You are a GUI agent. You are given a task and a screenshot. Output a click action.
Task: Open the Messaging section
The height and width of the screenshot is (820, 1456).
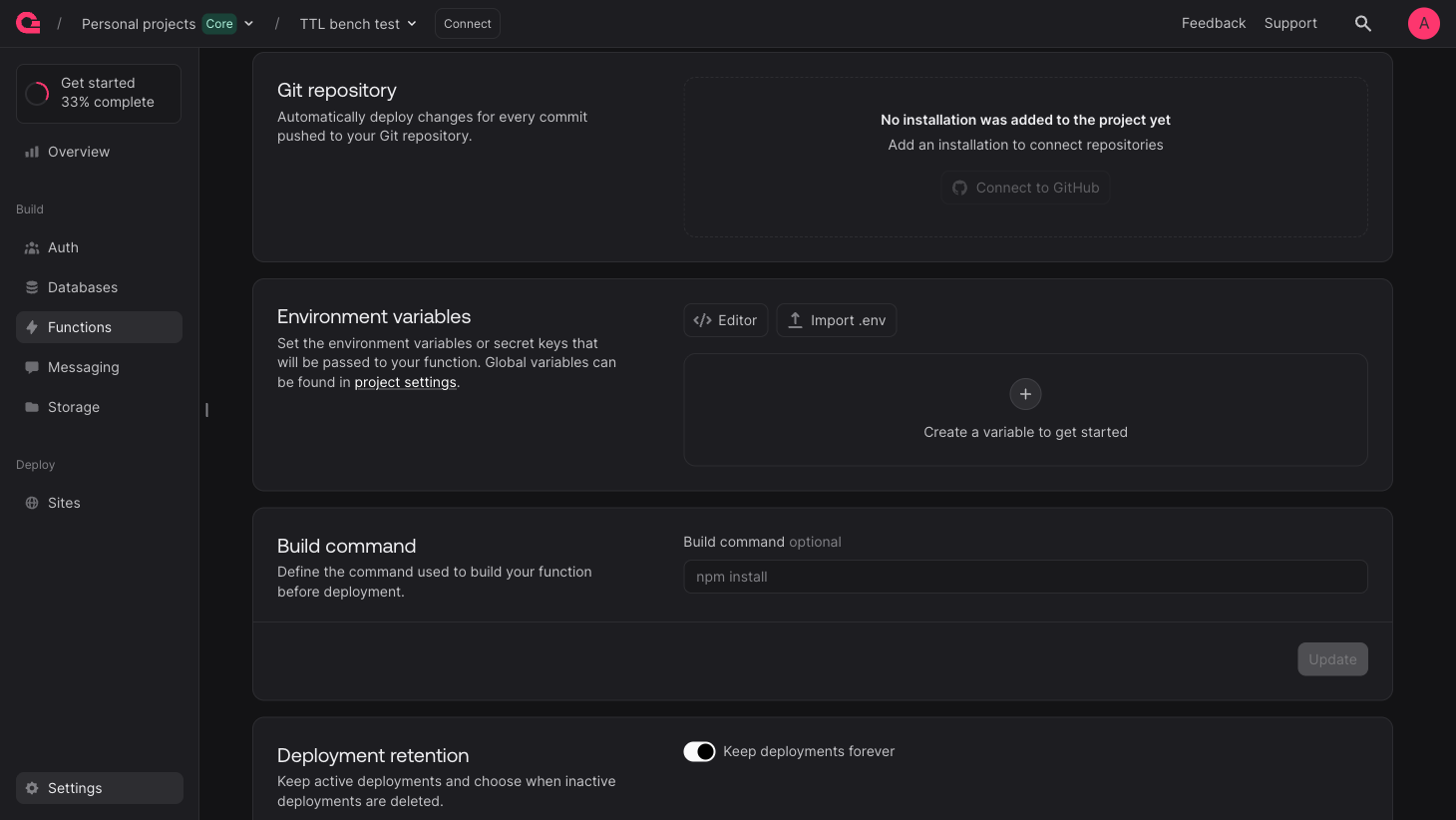pos(83,367)
